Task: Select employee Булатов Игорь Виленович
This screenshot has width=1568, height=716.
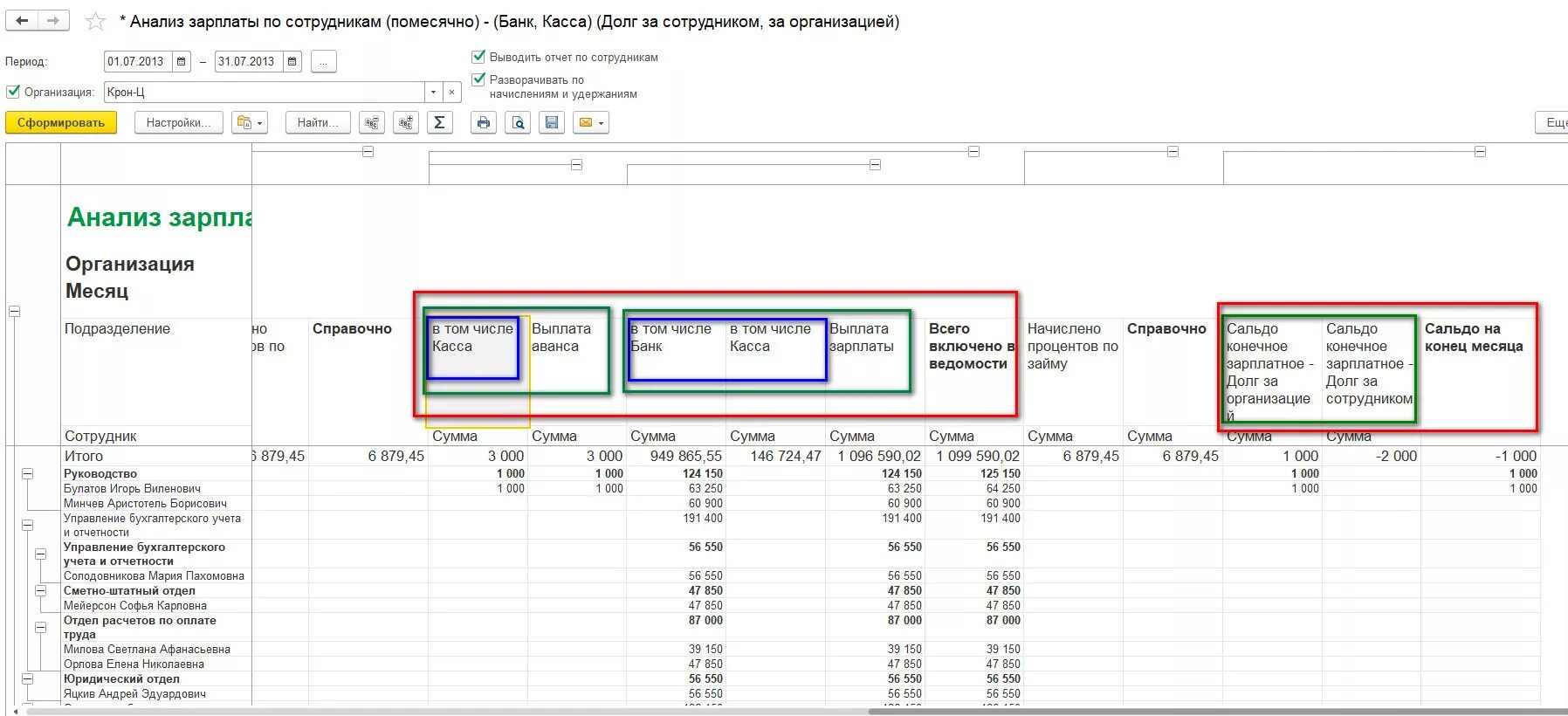Action: tap(132, 489)
